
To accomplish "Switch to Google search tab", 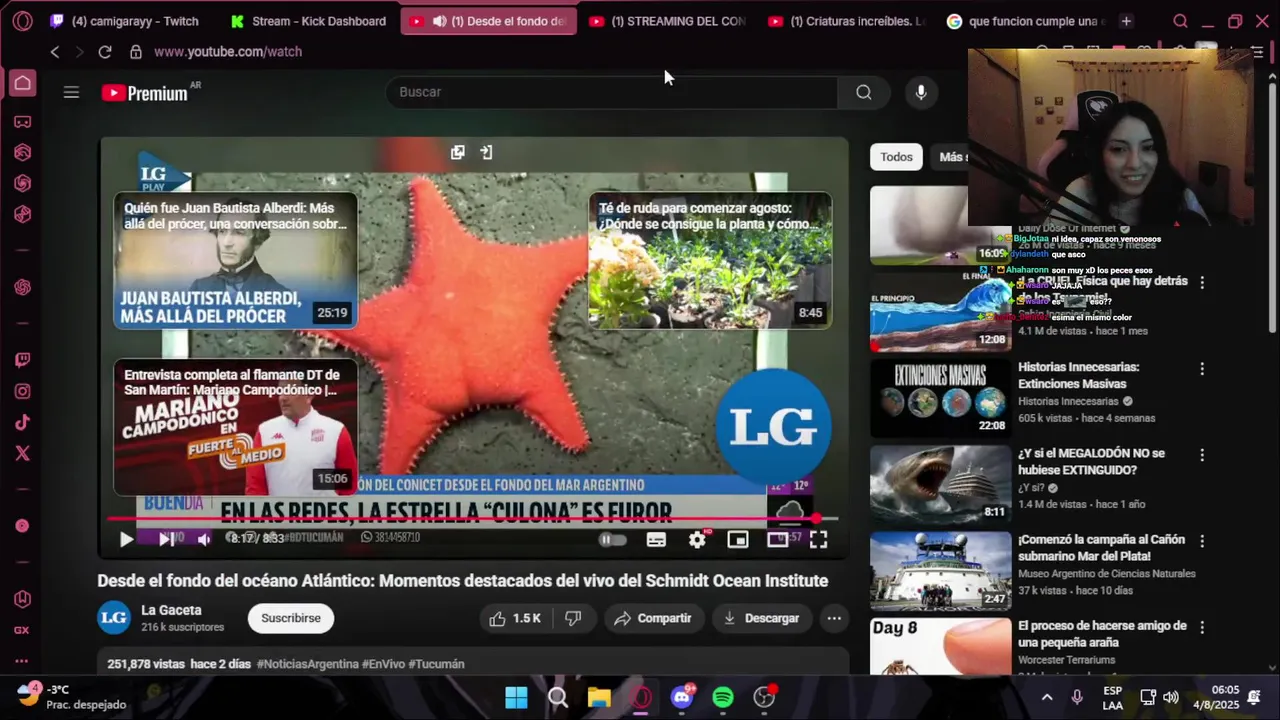I will pos(1025,21).
